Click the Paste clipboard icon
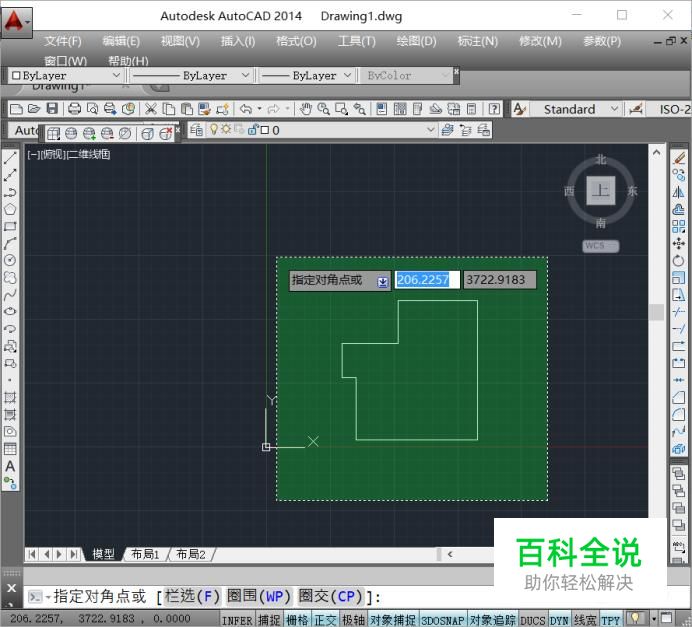 (x=187, y=109)
